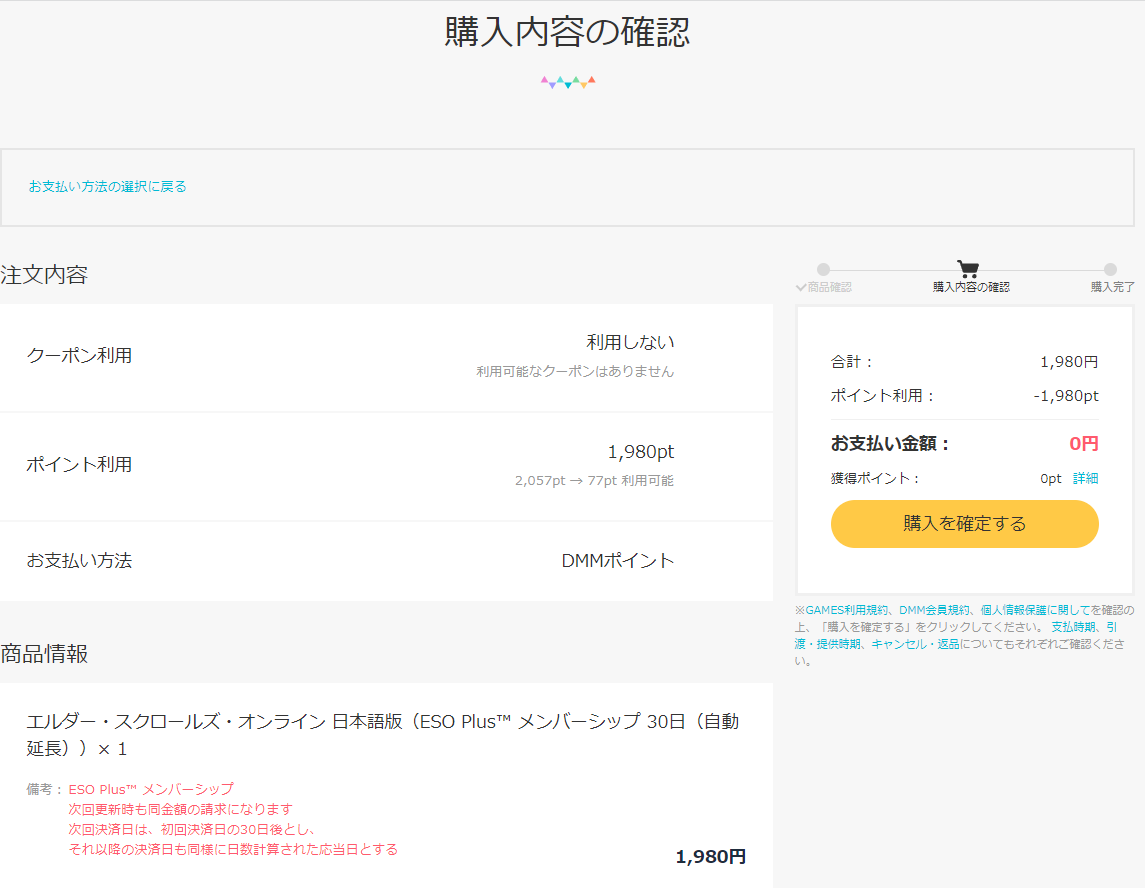Screen dimensions: 1145x888
Task: Open the 支払時期 link
Action: tap(1073, 627)
